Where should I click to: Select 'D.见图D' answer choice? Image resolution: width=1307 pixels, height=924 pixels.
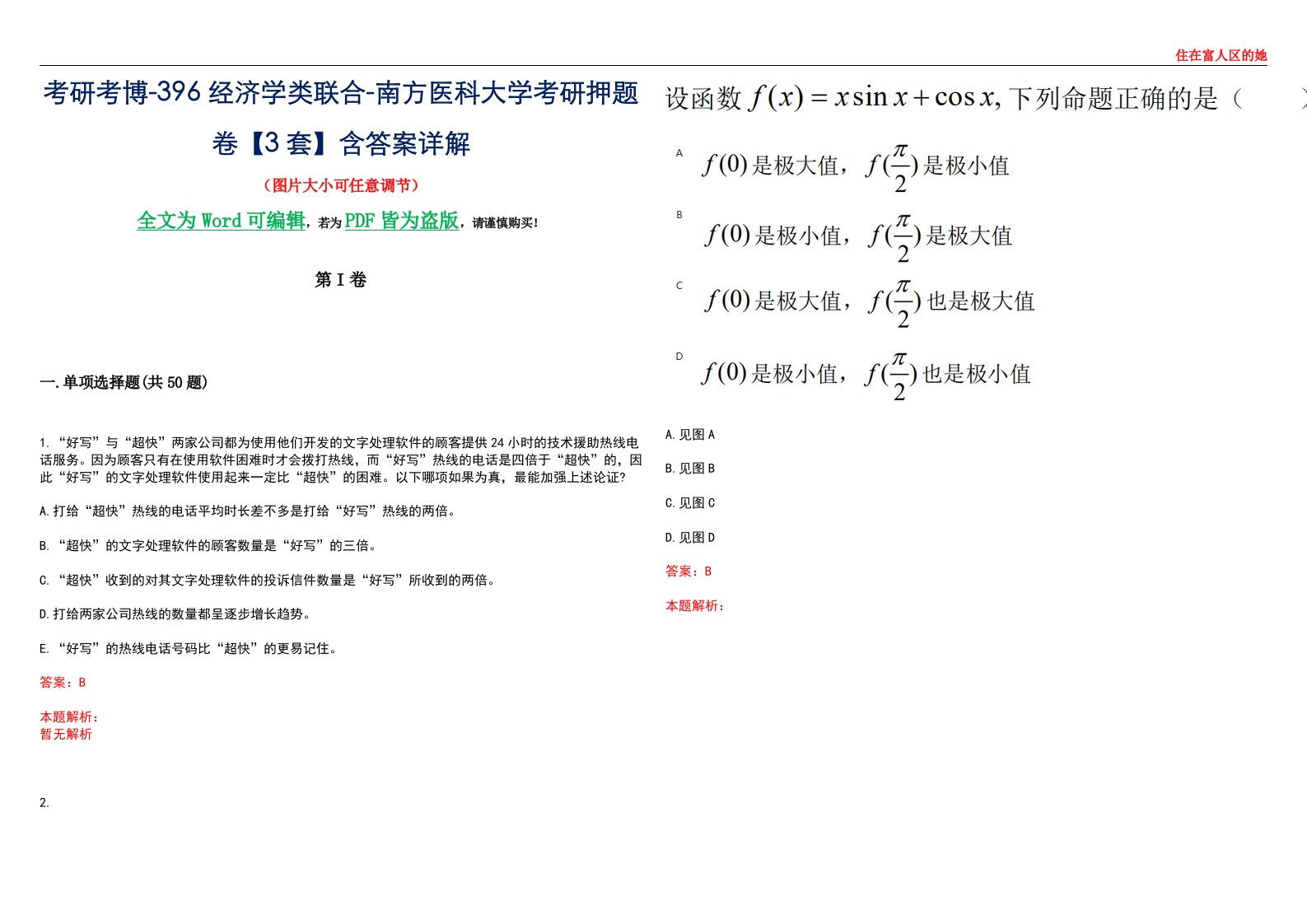[690, 538]
